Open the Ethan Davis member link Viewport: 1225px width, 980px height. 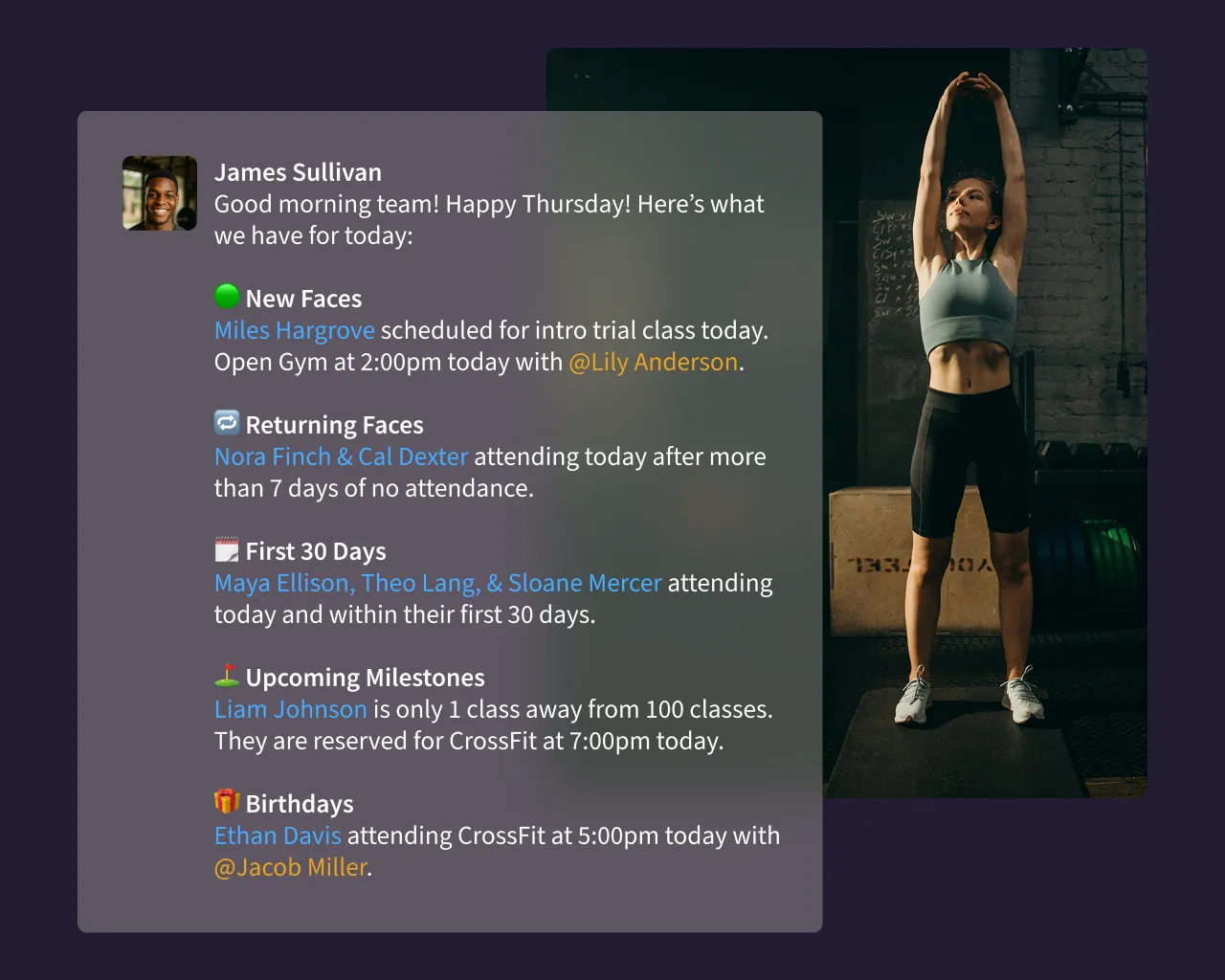pos(278,835)
